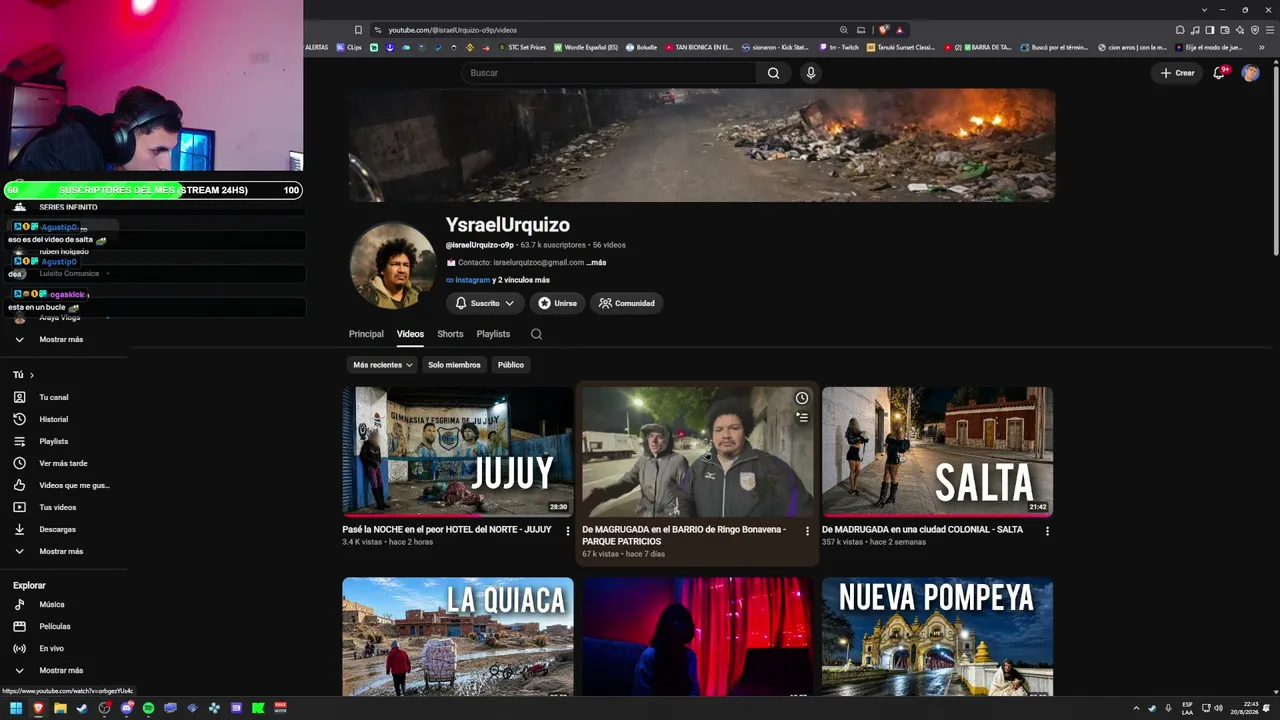Screen dimensions: 1280x720
Task: Open options menu for PARQUE PATRICIOS video
Action: (808, 531)
